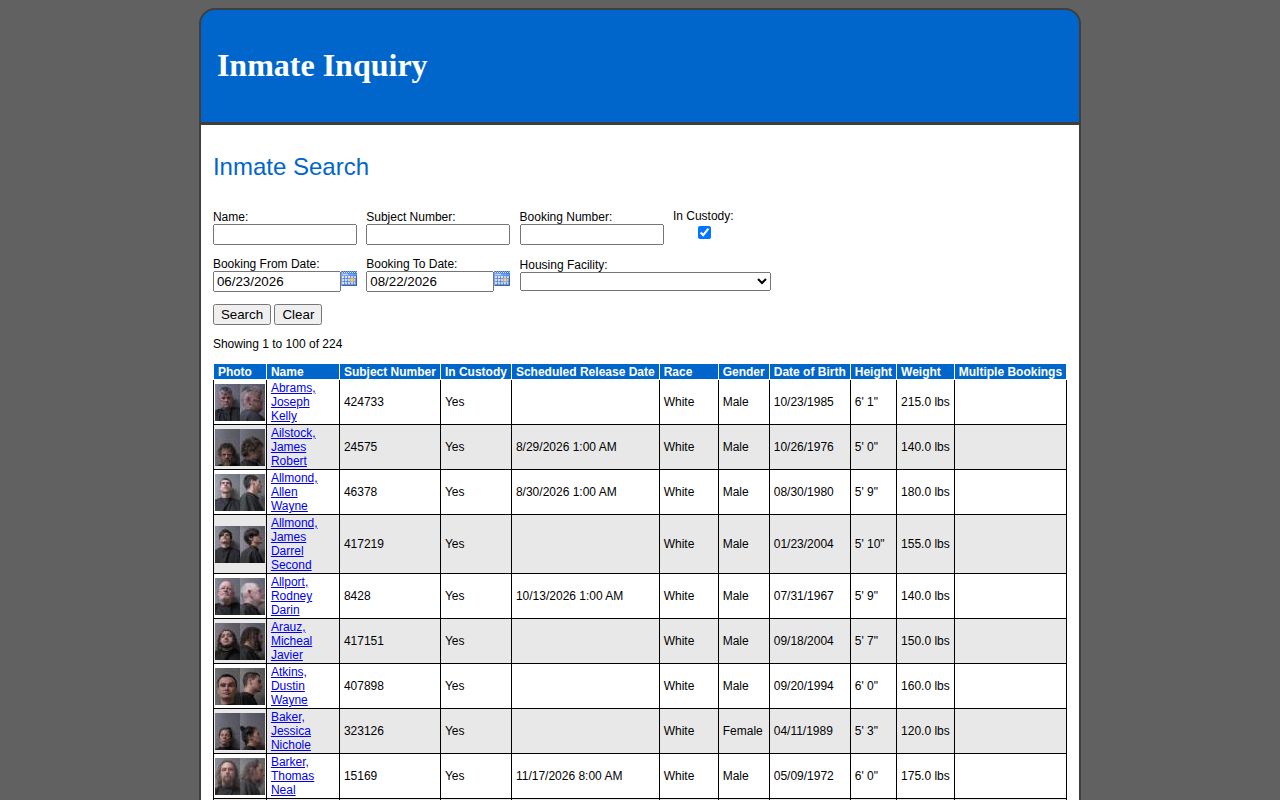Click the 215.0 lbs weight cell
The width and height of the screenshot is (1280, 800).
coord(925,402)
